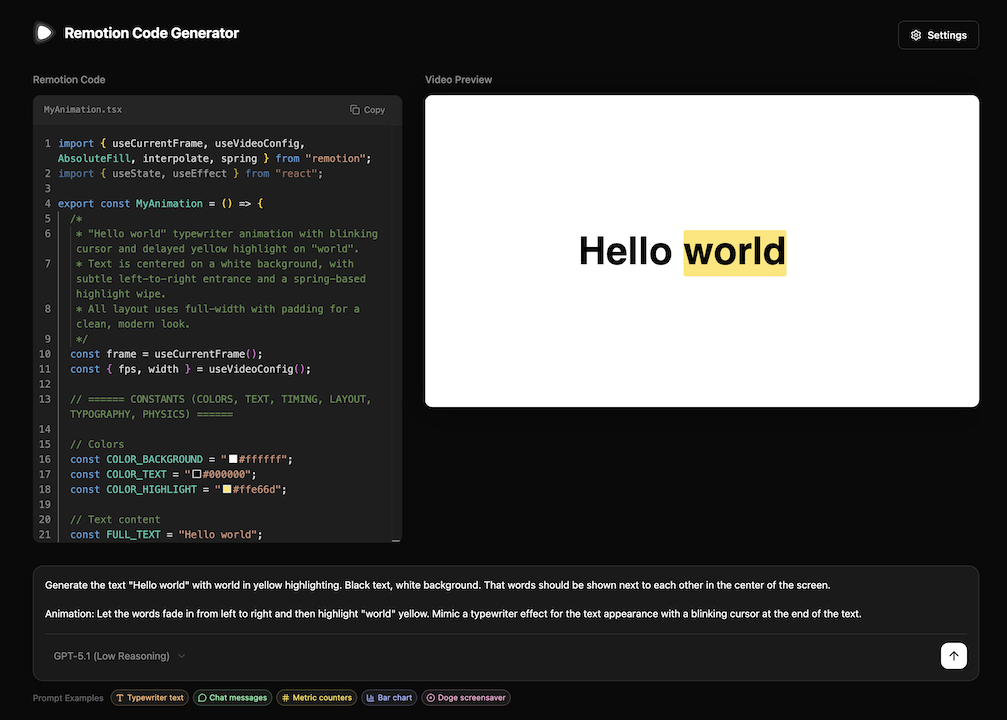Click the export const MyAnimation code line
The width and height of the screenshot is (1007, 720).
(x=160, y=203)
